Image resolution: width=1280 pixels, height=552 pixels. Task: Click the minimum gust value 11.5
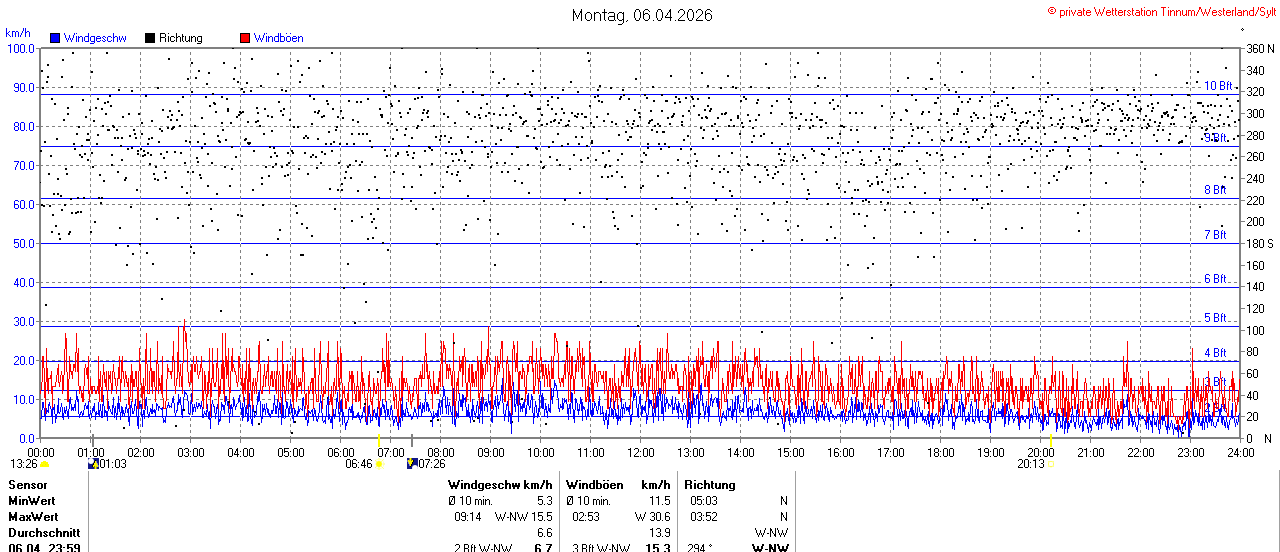pos(659,501)
